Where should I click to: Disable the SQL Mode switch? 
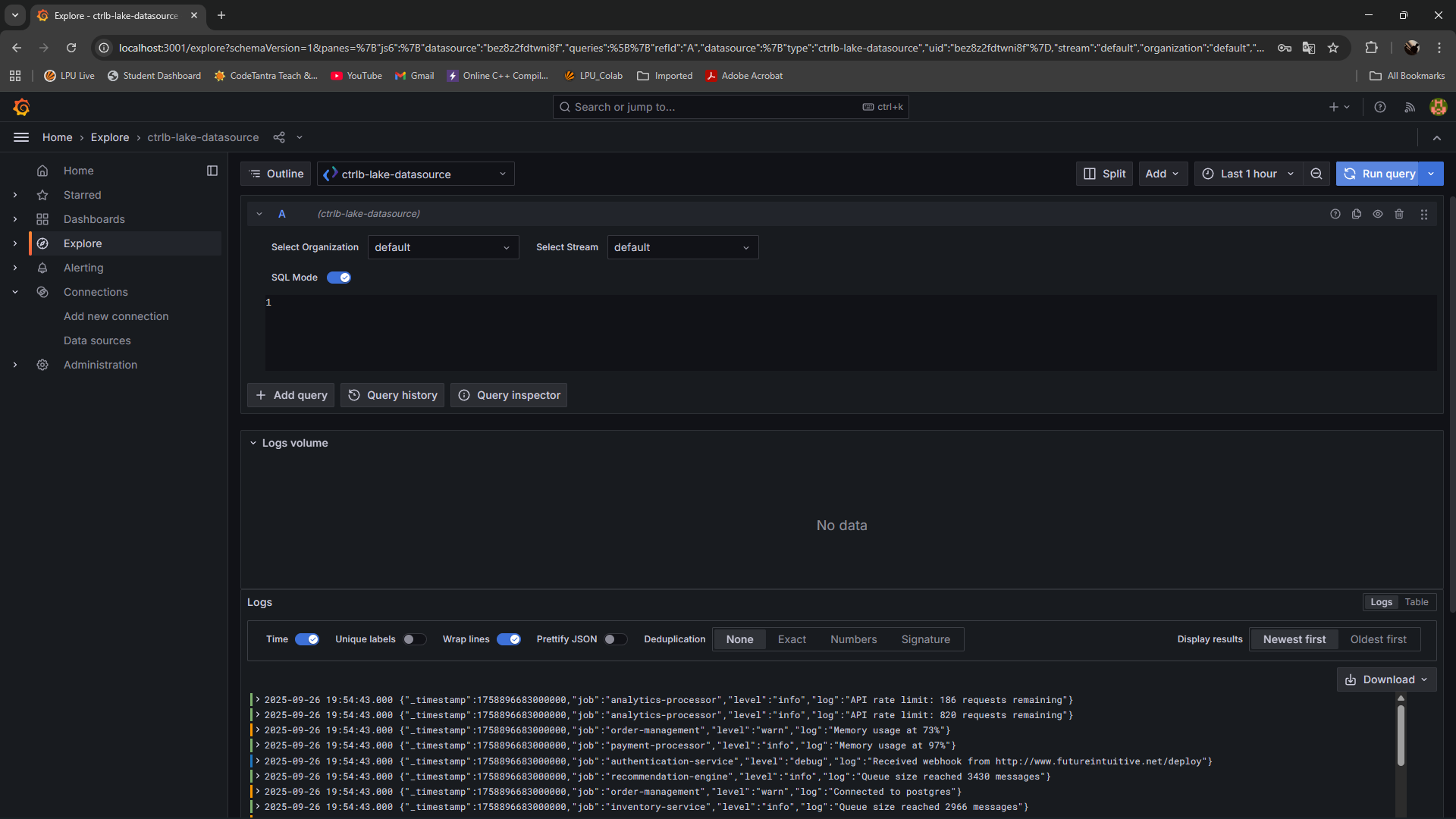(x=339, y=278)
